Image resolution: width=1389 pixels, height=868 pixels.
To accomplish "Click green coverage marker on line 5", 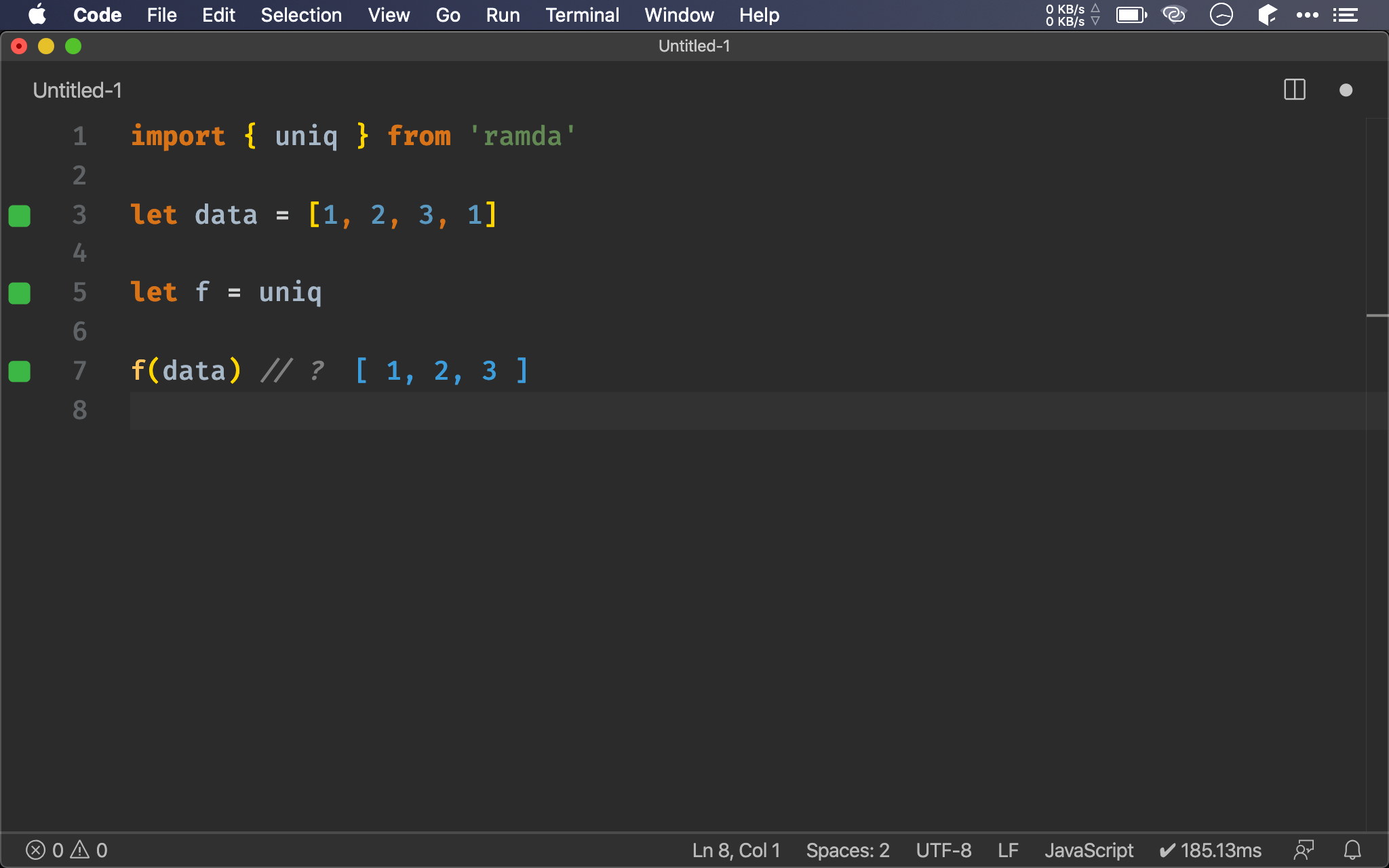I will pos(20,294).
